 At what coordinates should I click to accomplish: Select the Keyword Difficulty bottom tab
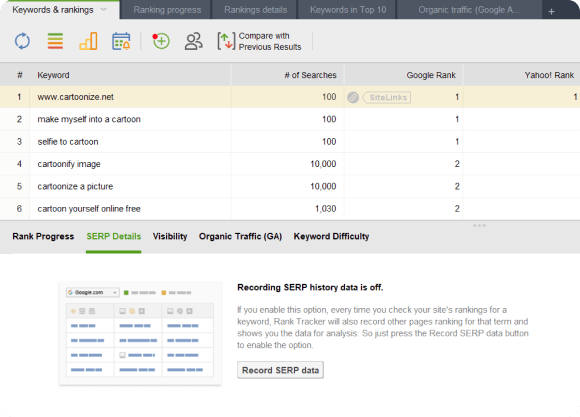[x=331, y=236]
